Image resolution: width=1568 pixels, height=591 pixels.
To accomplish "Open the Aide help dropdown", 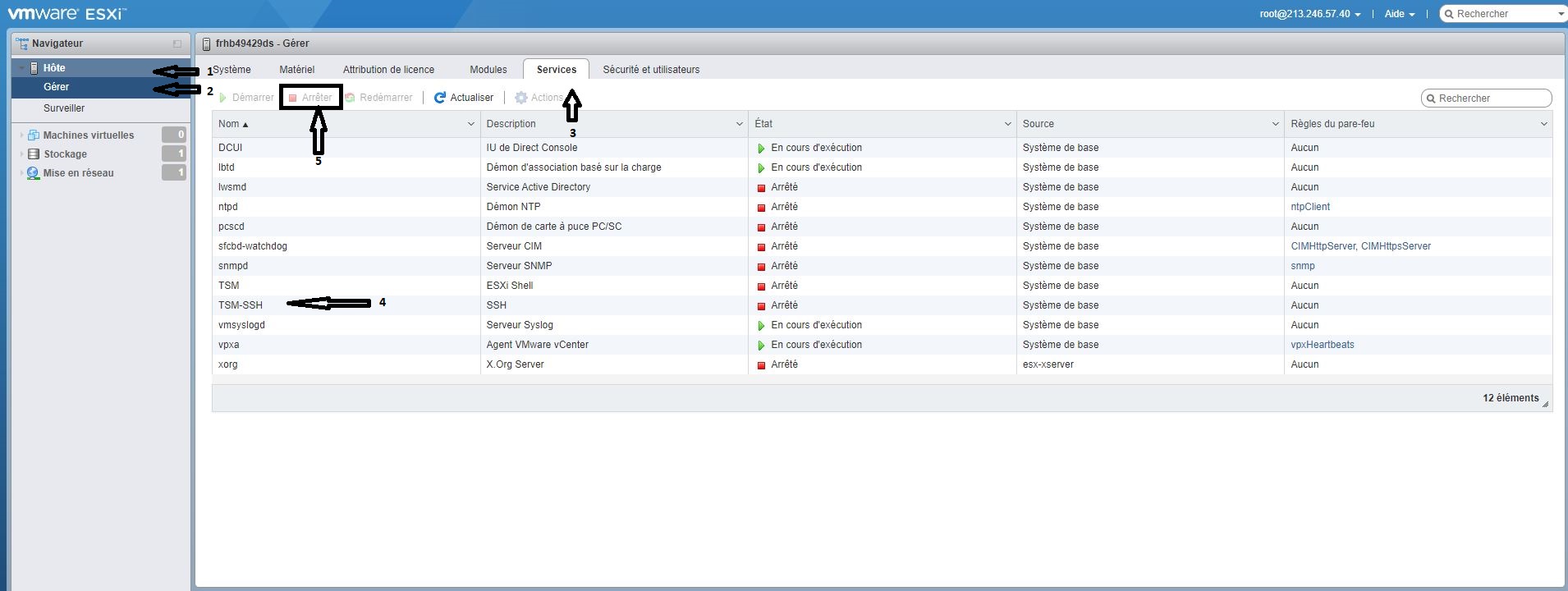I will click(x=1400, y=14).
